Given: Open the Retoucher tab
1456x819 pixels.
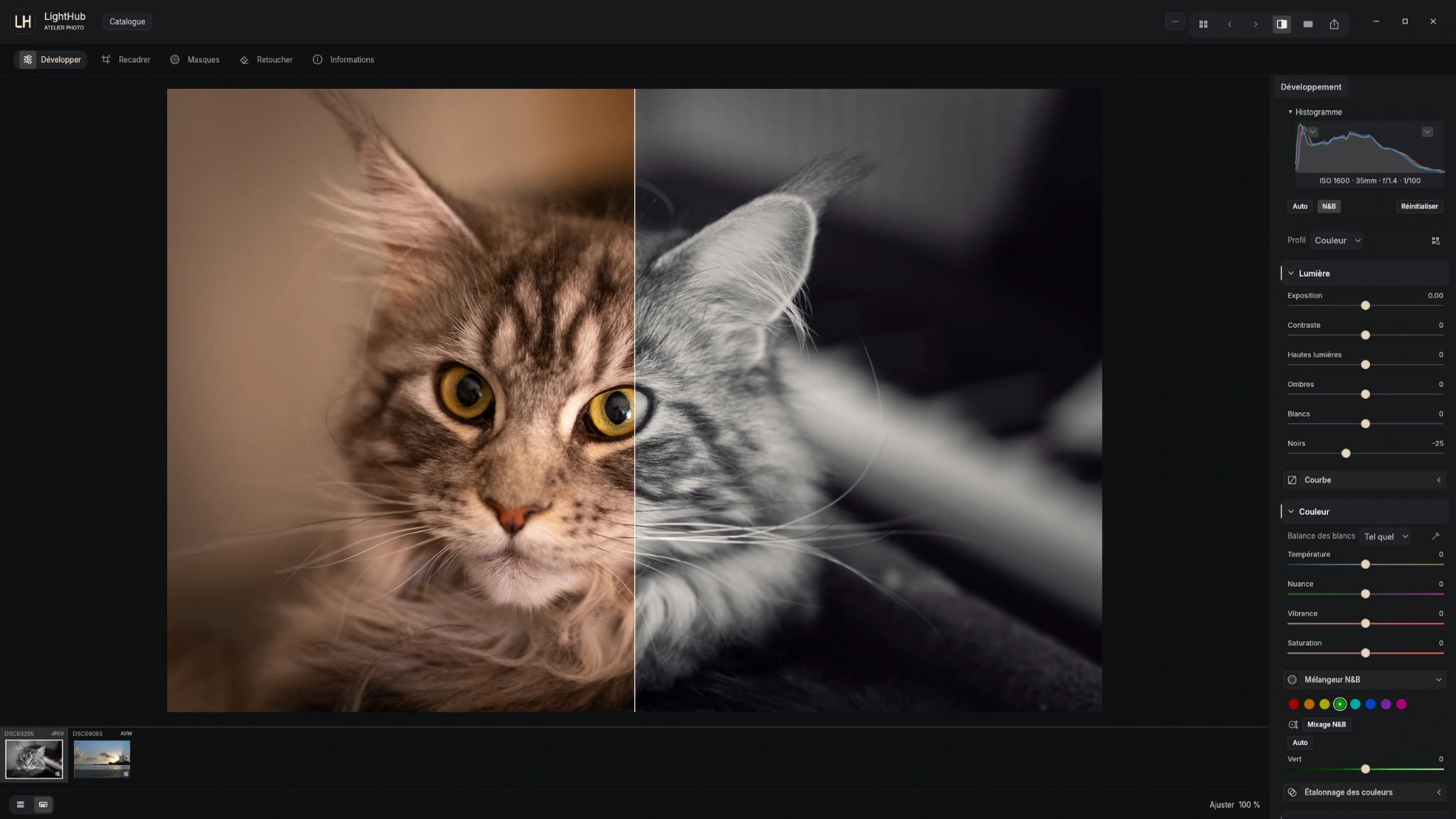Looking at the screenshot, I should click(267, 60).
